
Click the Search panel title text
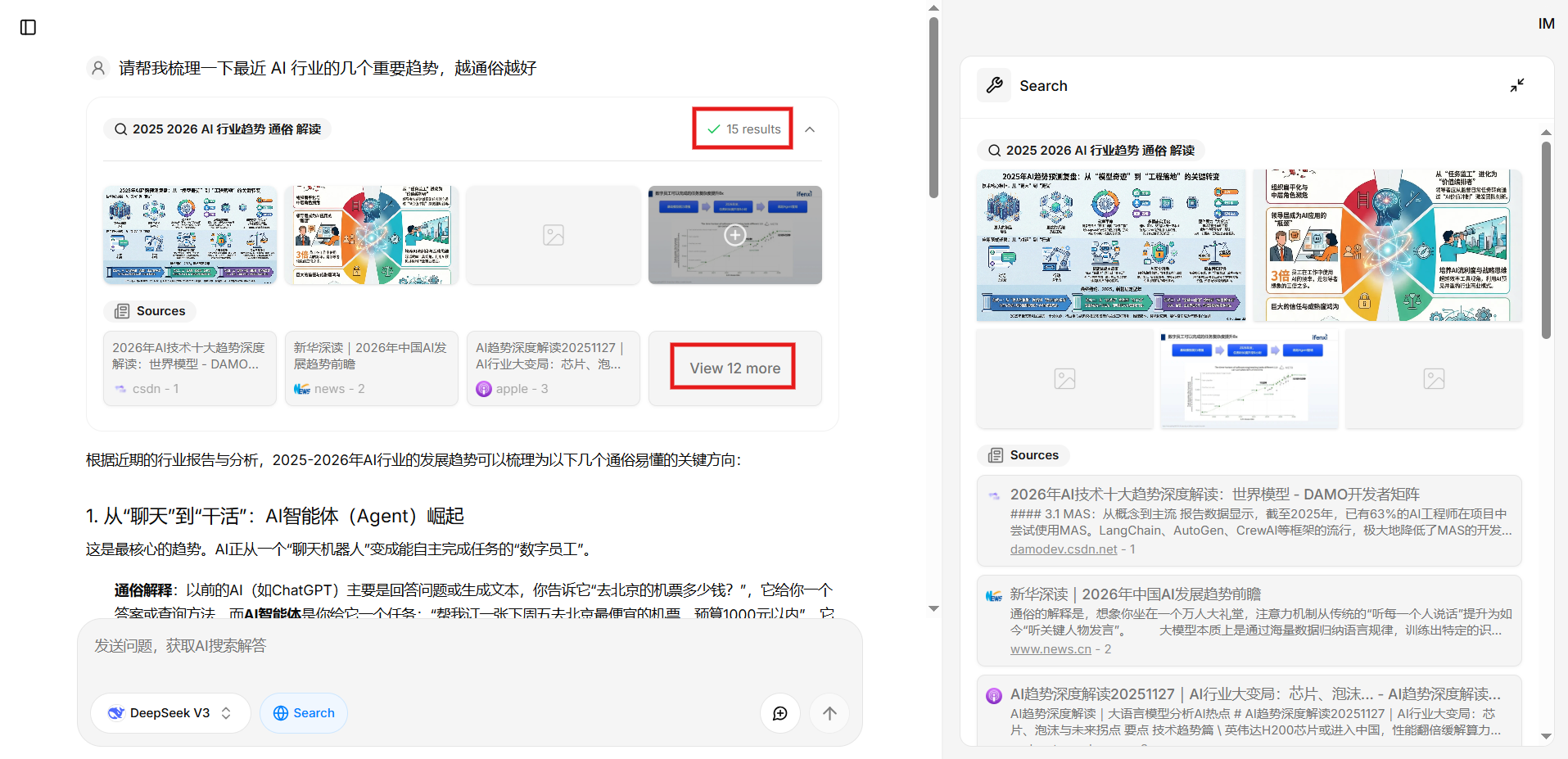(1043, 86)
